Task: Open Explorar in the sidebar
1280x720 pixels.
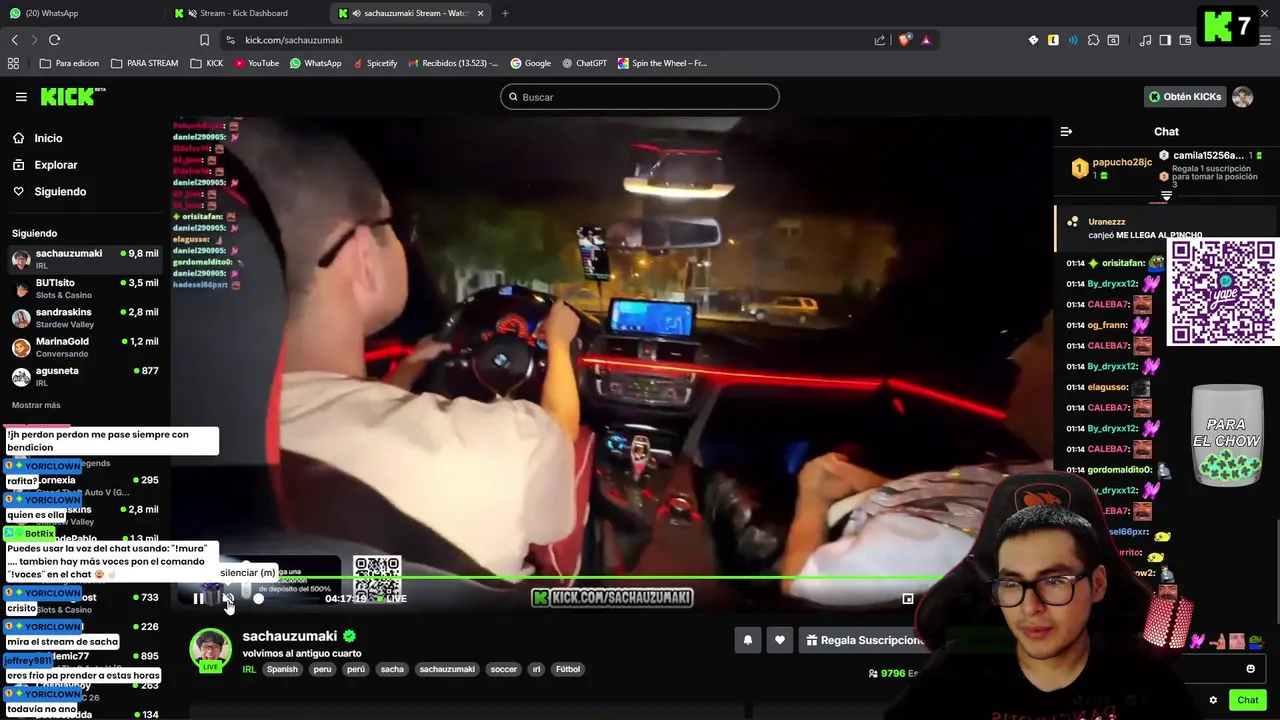Action: click(x=55, y=165)
